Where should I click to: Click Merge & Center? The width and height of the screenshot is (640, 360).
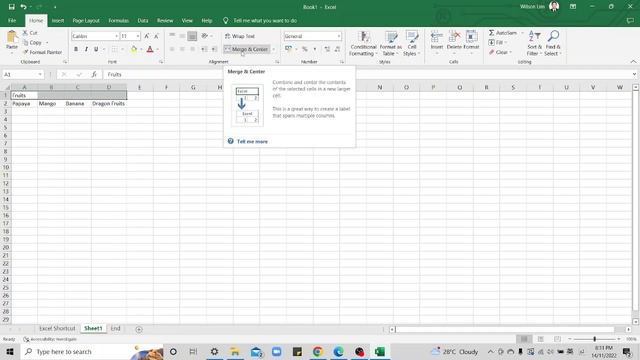[x=247, y=49]
